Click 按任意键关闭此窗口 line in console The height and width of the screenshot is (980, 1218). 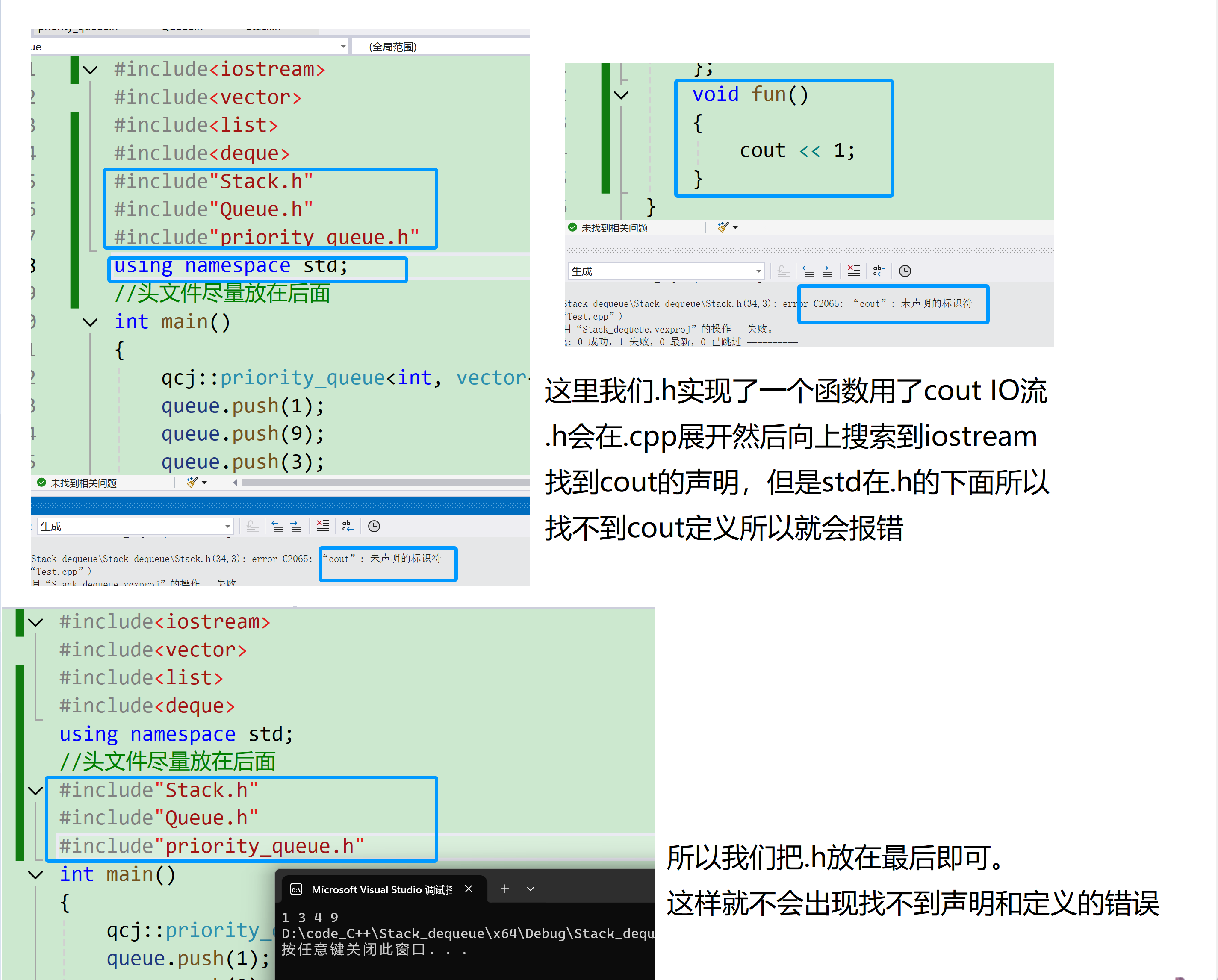(374, 950)
